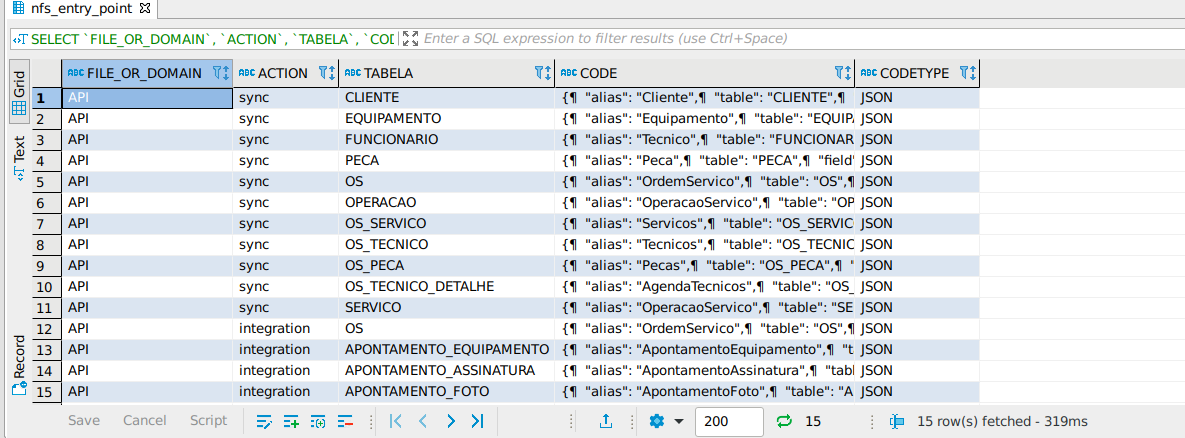Select the OS_TECNICO_DETALHE cell
This screenshot has width=1185, height=438.
(x=447, y=286)
